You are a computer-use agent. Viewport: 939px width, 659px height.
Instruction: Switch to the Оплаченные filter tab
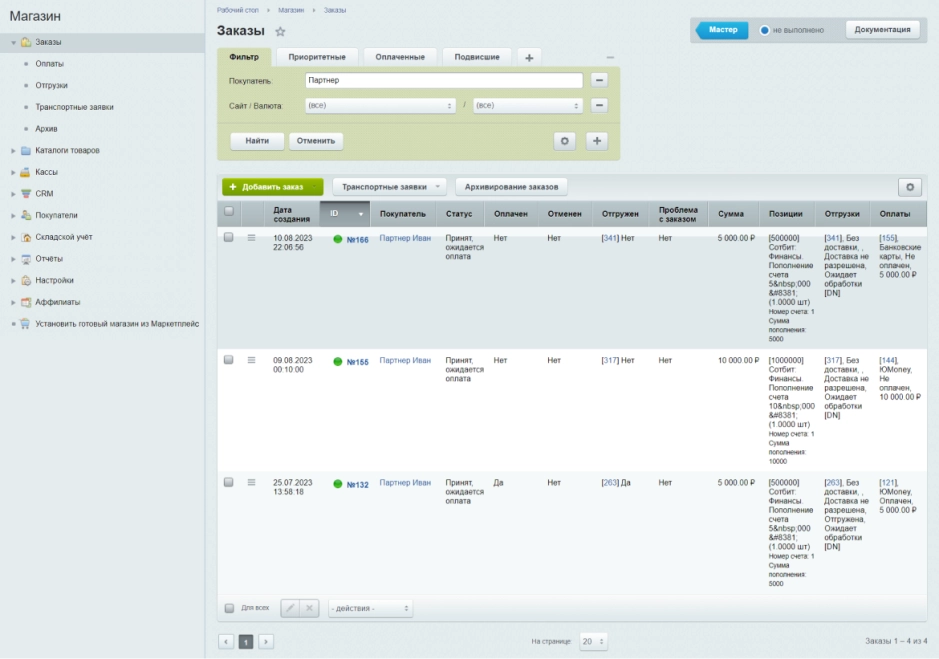pyautogui.click(x=400, y=58)
